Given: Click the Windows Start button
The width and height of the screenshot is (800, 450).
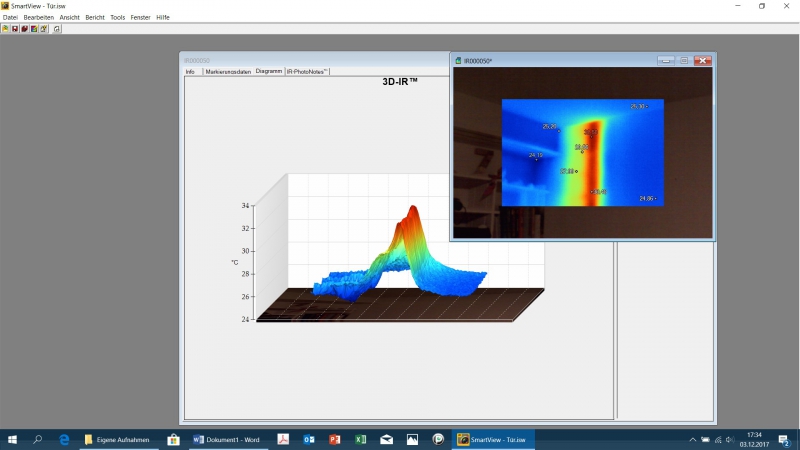Looking at the screenshot, I should (13, 439).
